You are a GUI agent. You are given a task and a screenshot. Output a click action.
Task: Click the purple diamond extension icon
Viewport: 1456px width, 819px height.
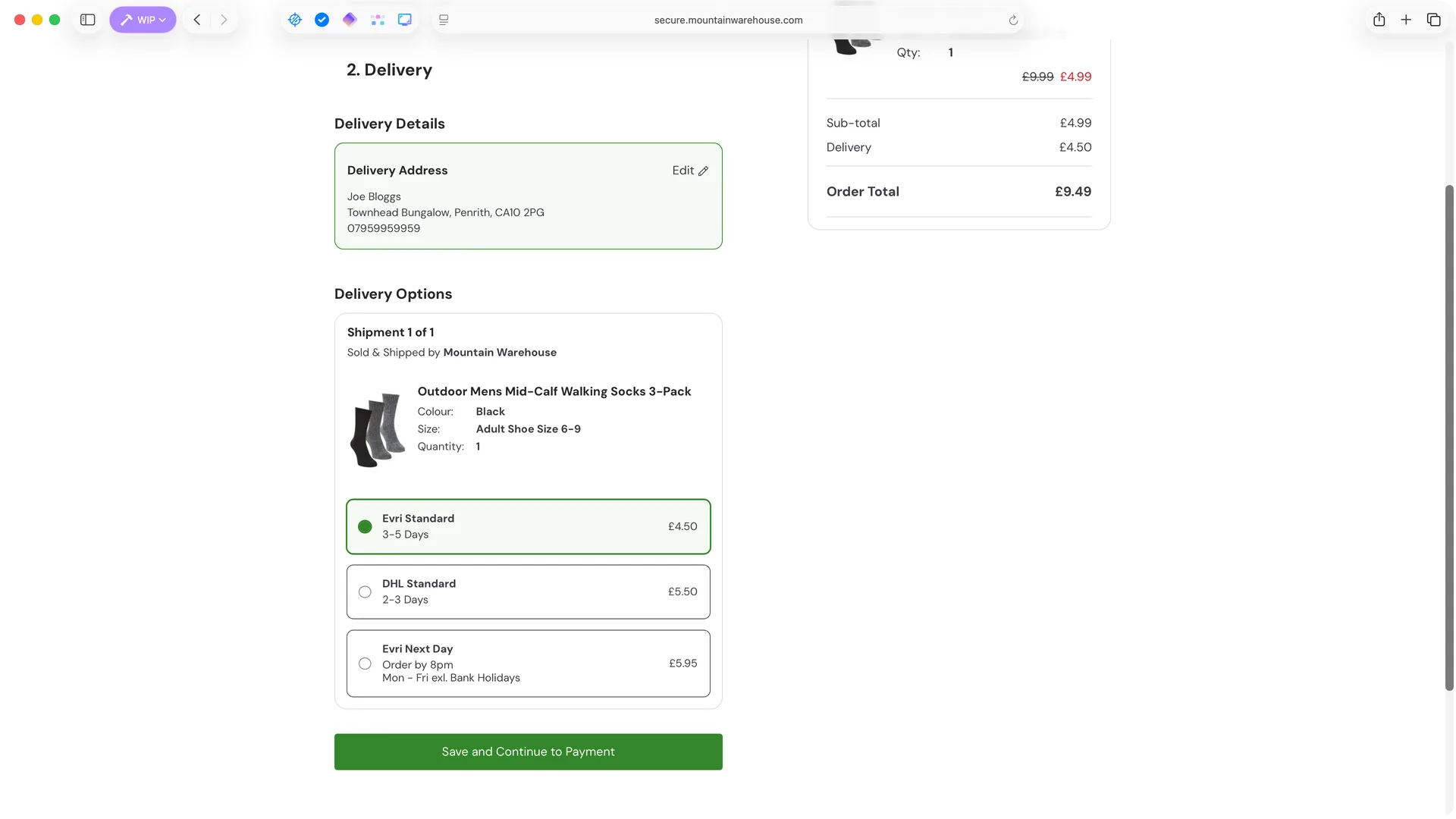click(x=350, y=20)
